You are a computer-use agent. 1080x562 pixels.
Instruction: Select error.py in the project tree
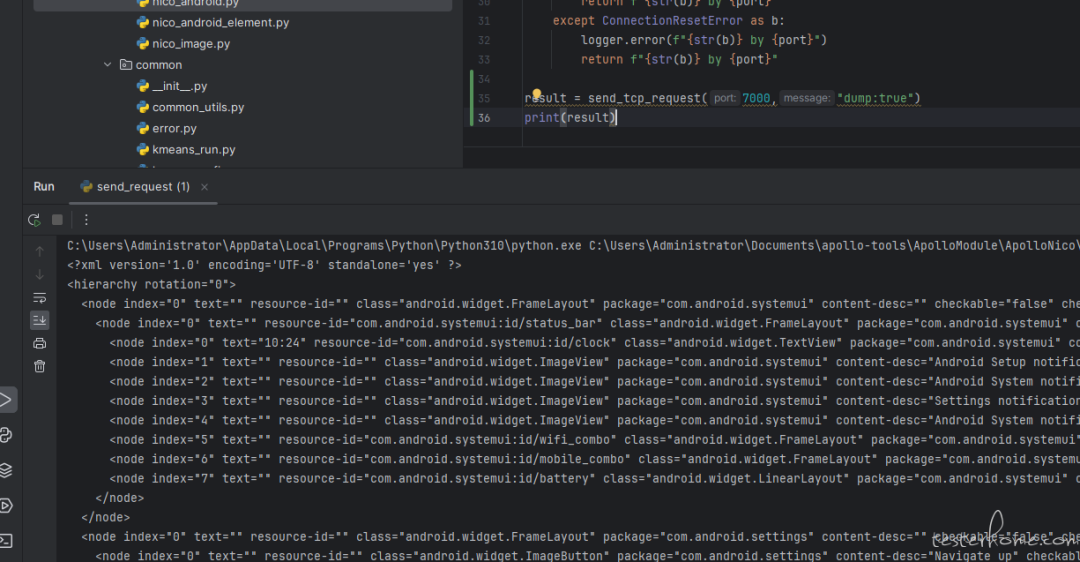click(x=174, y=128)
